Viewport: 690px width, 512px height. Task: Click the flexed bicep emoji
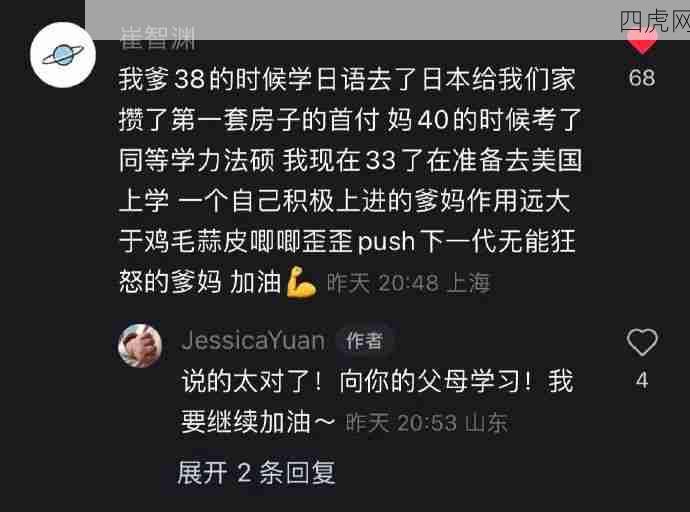click(301, 282)
